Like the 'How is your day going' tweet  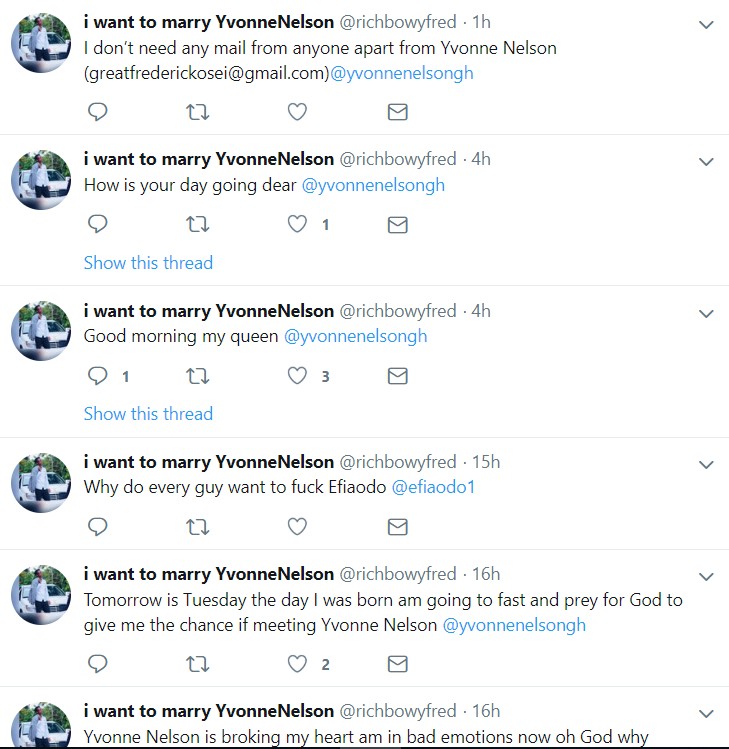click(x=297, y=224)
